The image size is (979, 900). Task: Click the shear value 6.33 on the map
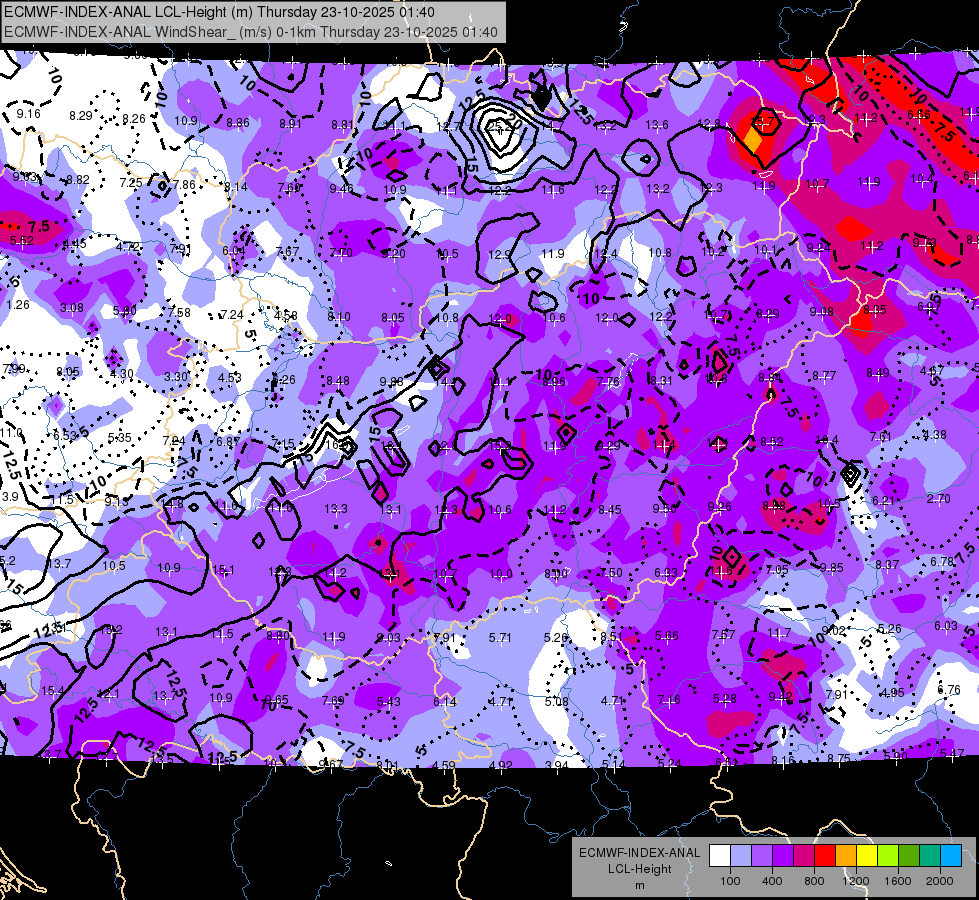click(x=666, y=572)
